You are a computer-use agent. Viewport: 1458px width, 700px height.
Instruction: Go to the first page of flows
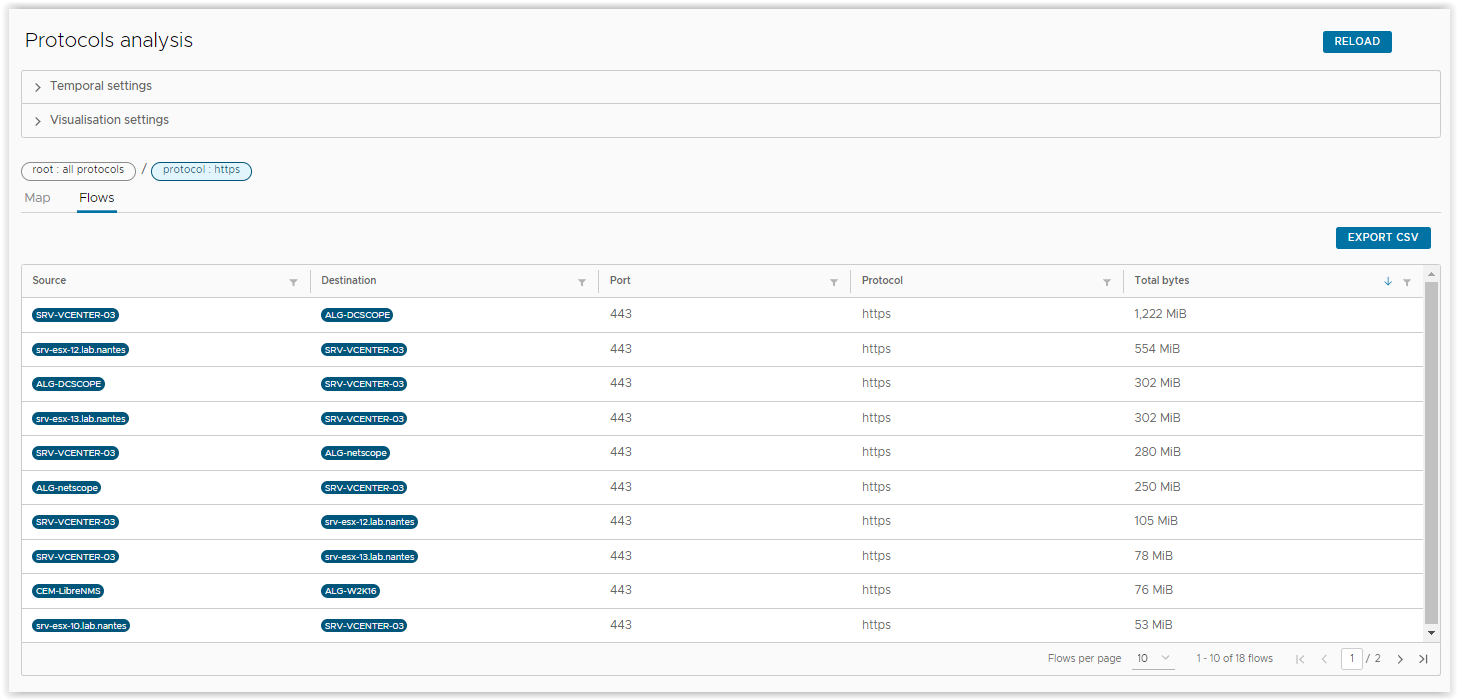1300,659
